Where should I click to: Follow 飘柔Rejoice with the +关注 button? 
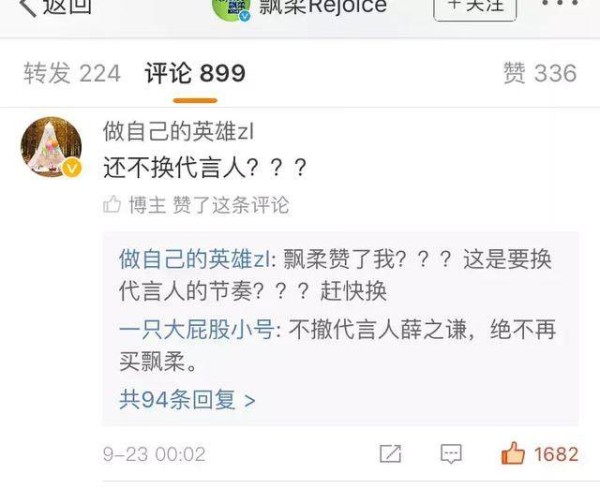pyautogui.click(x=475, y=8)
